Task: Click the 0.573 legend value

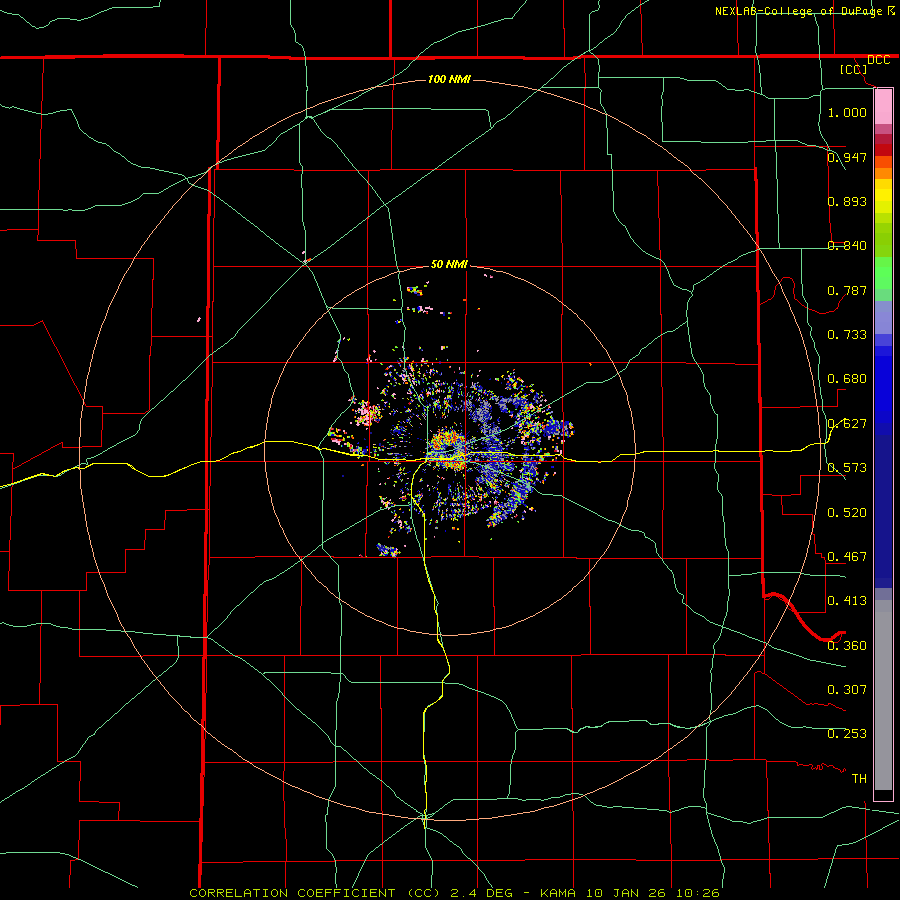Action: [x=847, y=468]
